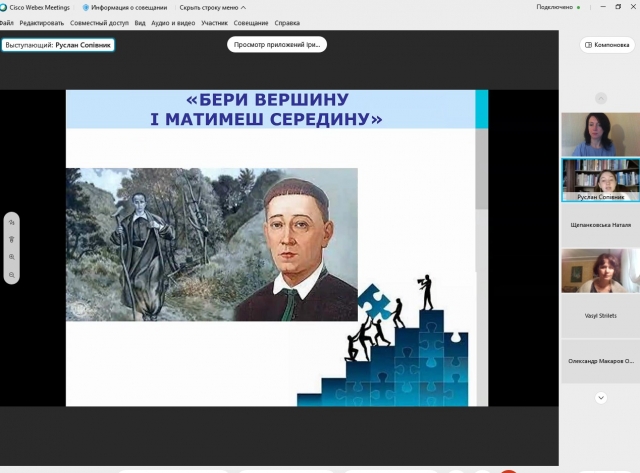Open the Компоновка layout button
640x473 pixels.
(607, 45)
